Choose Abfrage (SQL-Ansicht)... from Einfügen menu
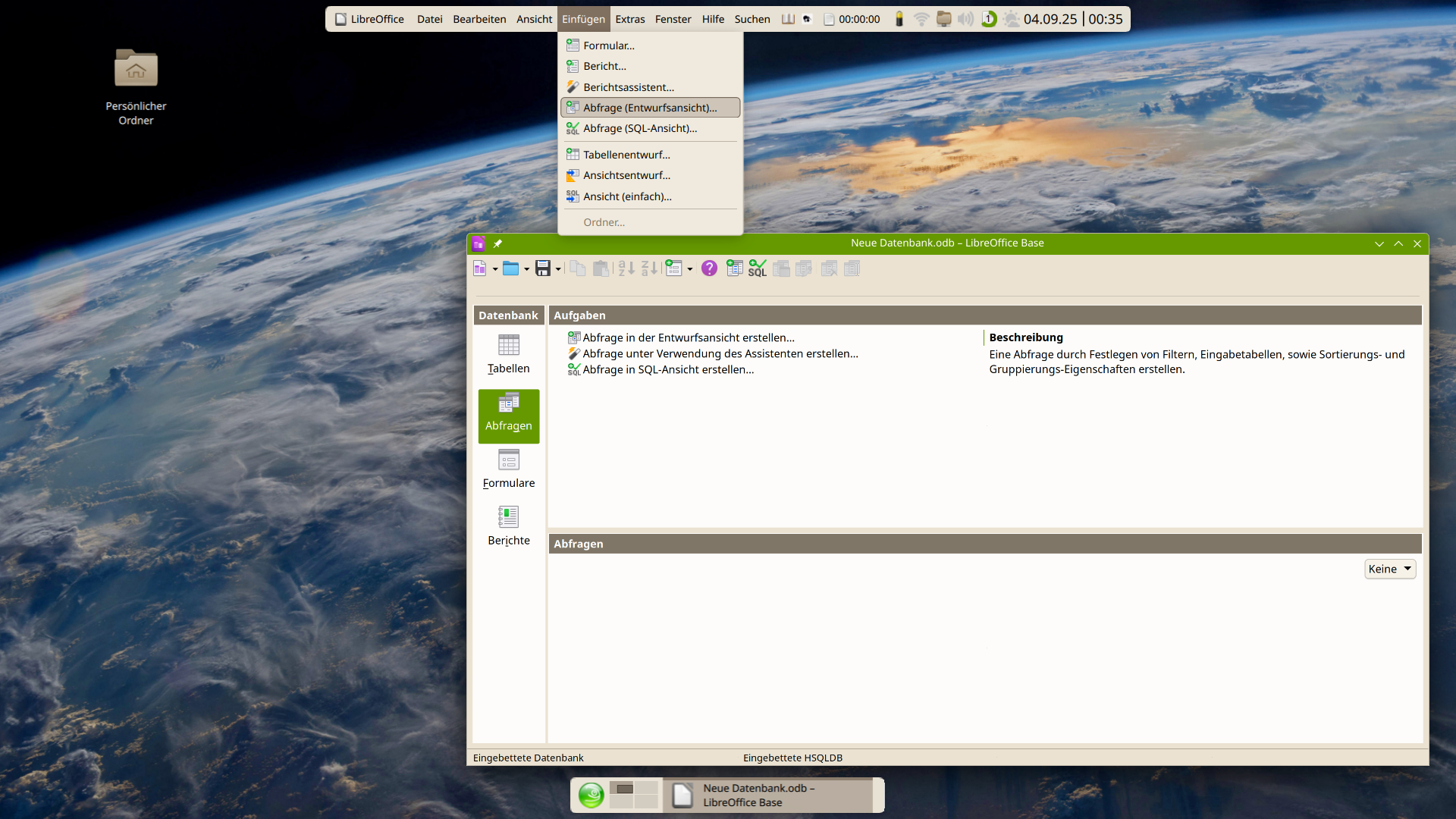This screenshot has width=1456, height=819. click(x=639, y=128)
